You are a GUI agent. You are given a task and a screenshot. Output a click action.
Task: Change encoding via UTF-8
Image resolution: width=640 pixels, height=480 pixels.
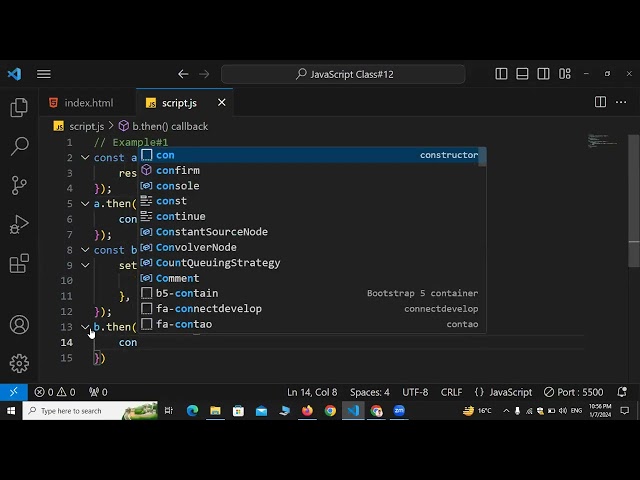pyautogui.click(x=415, y=392)
